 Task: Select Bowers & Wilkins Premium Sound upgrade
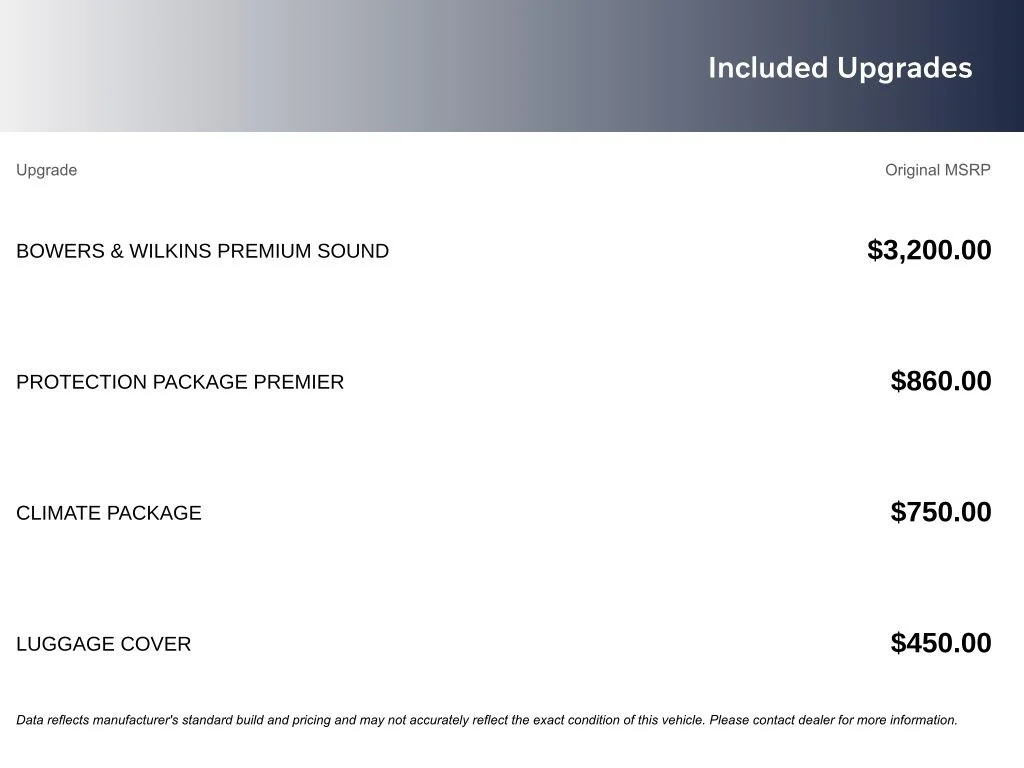202,251
